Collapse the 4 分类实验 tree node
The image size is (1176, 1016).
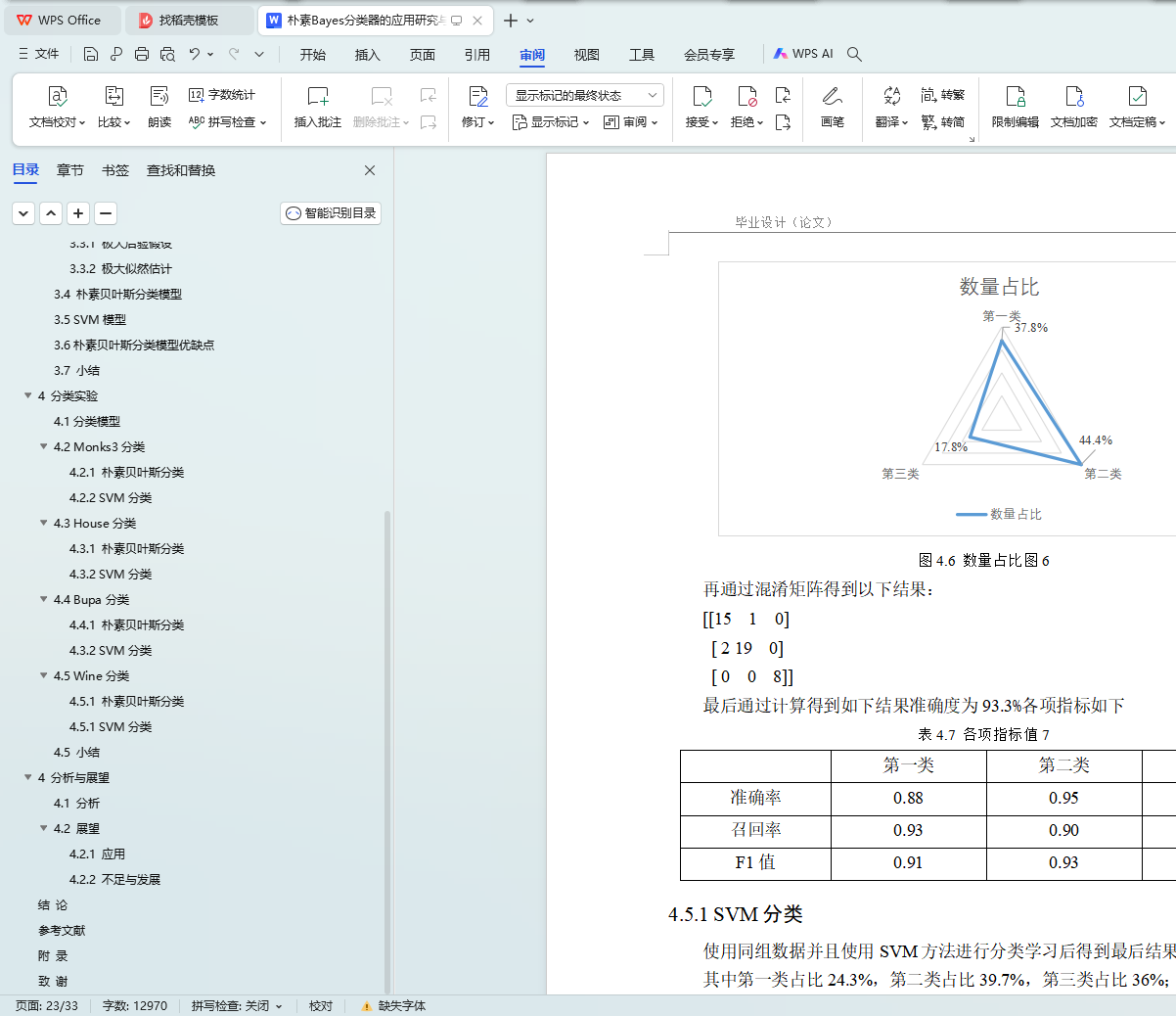click(x=27, y=395)
